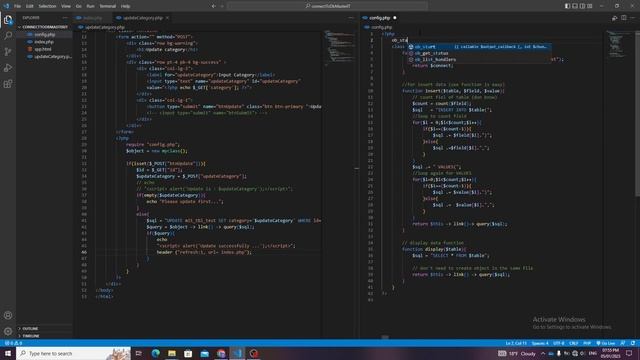Open config.php in the Explorer
640x360 pixels.
[44, 35]
